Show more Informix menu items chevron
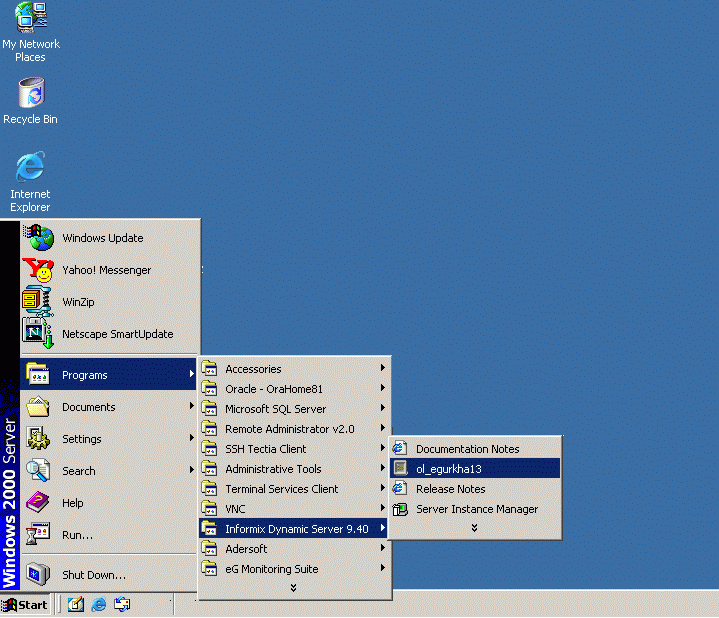Viewport: 719px width, 618px height. click(475, 528)
